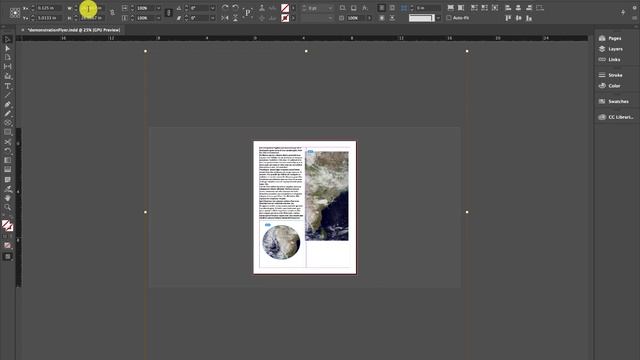Select the Pencil tool
The width and height of the screenshot is (640, 360).
(7, 113)
